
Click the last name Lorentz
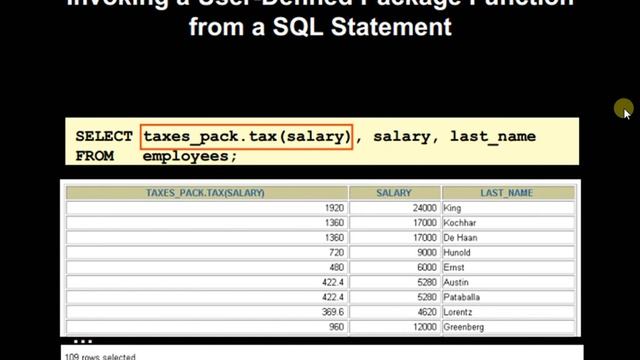point(458,312)
